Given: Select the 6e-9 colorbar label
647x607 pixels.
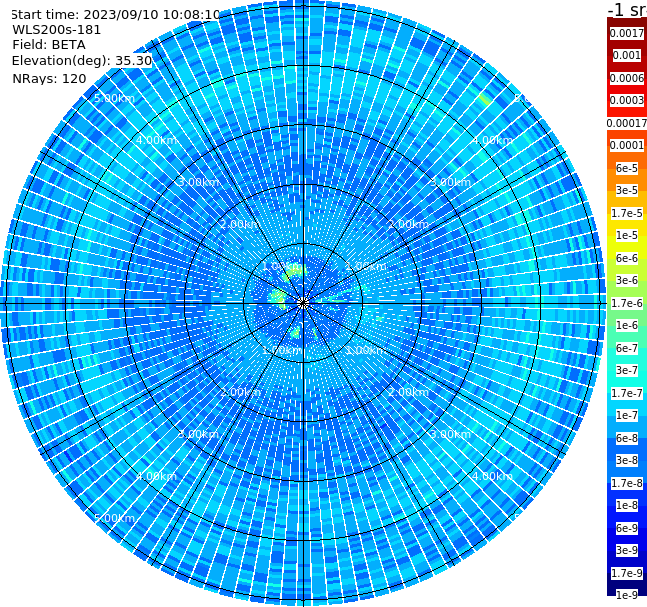Looking at the screenshot, I should click(x=627, y=528).
